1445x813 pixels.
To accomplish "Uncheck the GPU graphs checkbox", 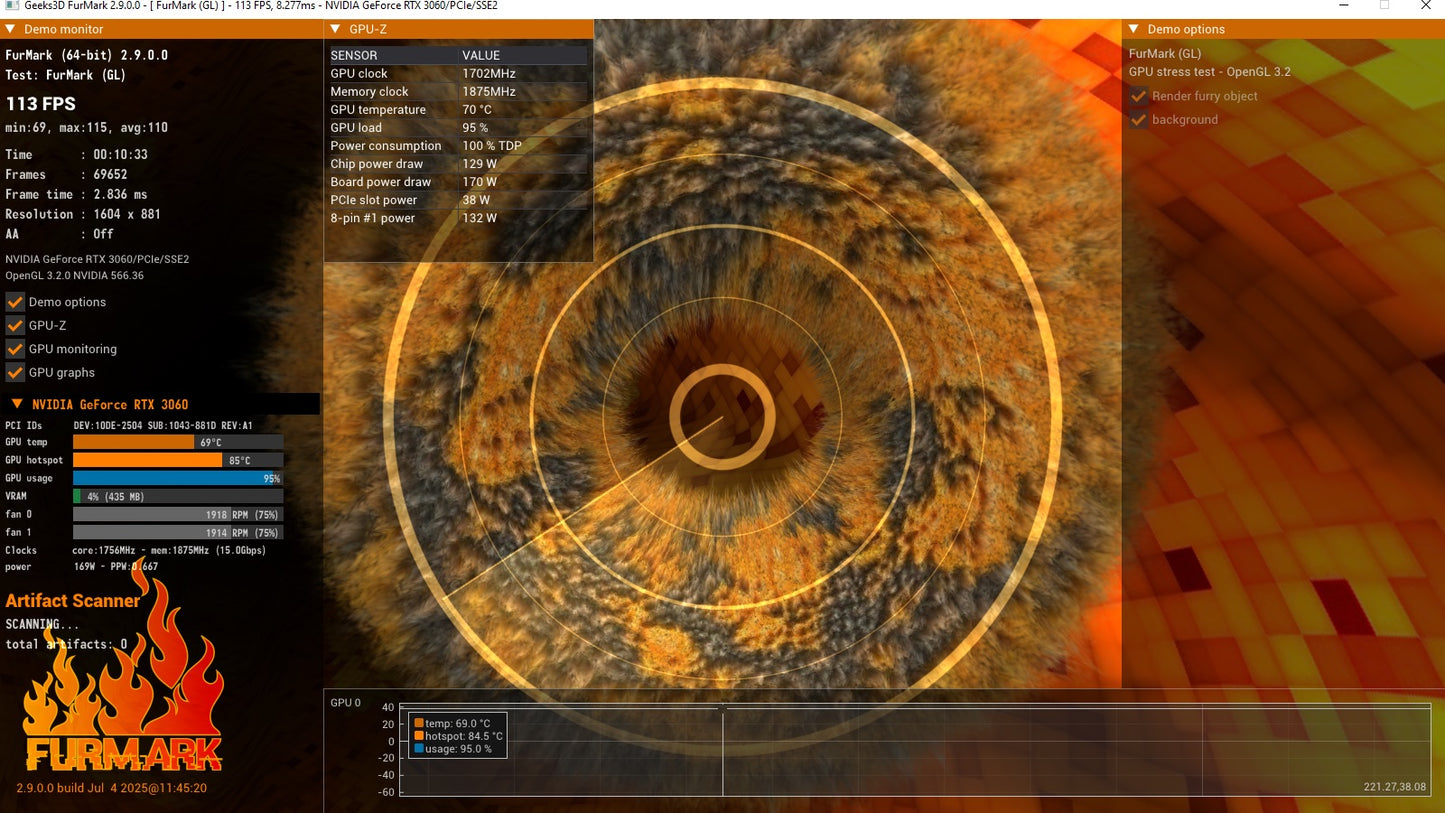I will point(14,372).
